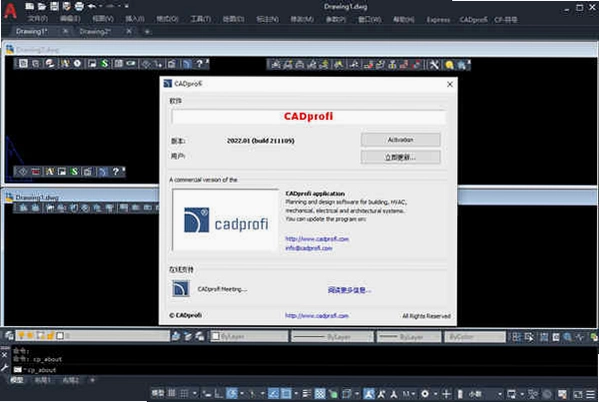Click the Clean Screen icon in status bar
Image resolution: width=599 pixels, height=402 pixels.
click(578, 394)
